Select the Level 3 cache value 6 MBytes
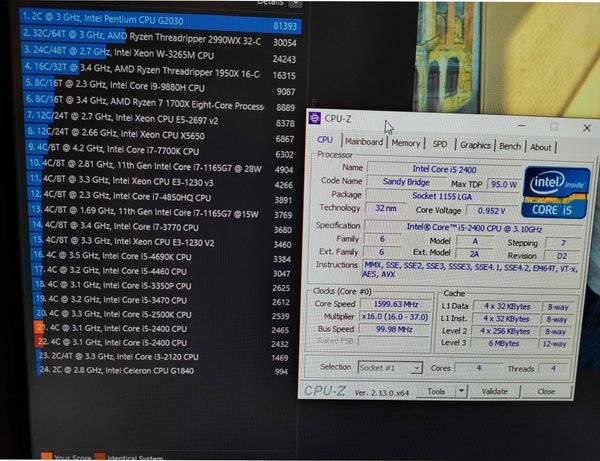600x461 pixels. click(504, 343)
